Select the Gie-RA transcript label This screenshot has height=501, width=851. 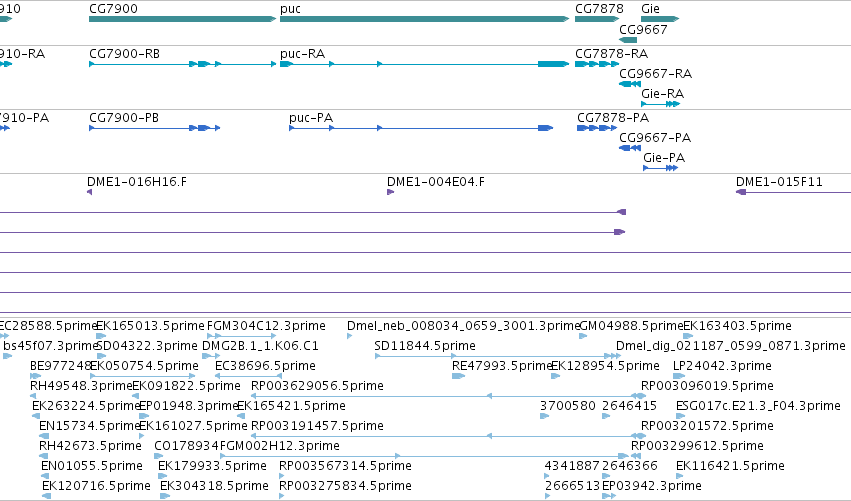coord(662,94)
